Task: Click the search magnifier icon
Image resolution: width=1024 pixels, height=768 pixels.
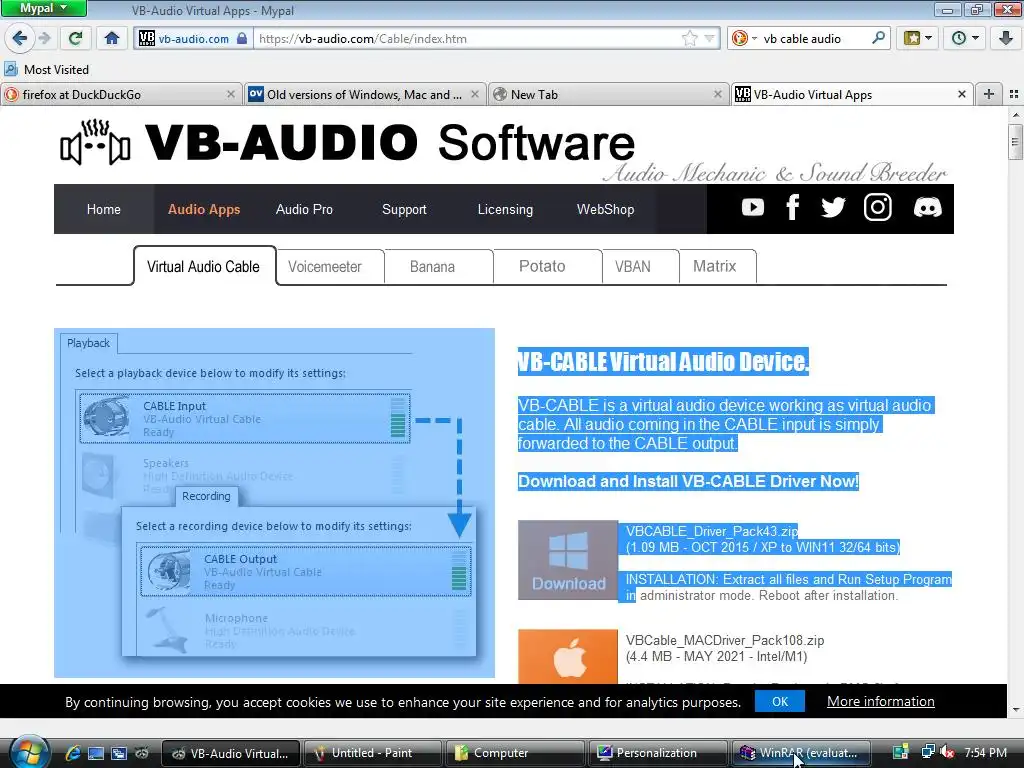Action: point(878,38)
